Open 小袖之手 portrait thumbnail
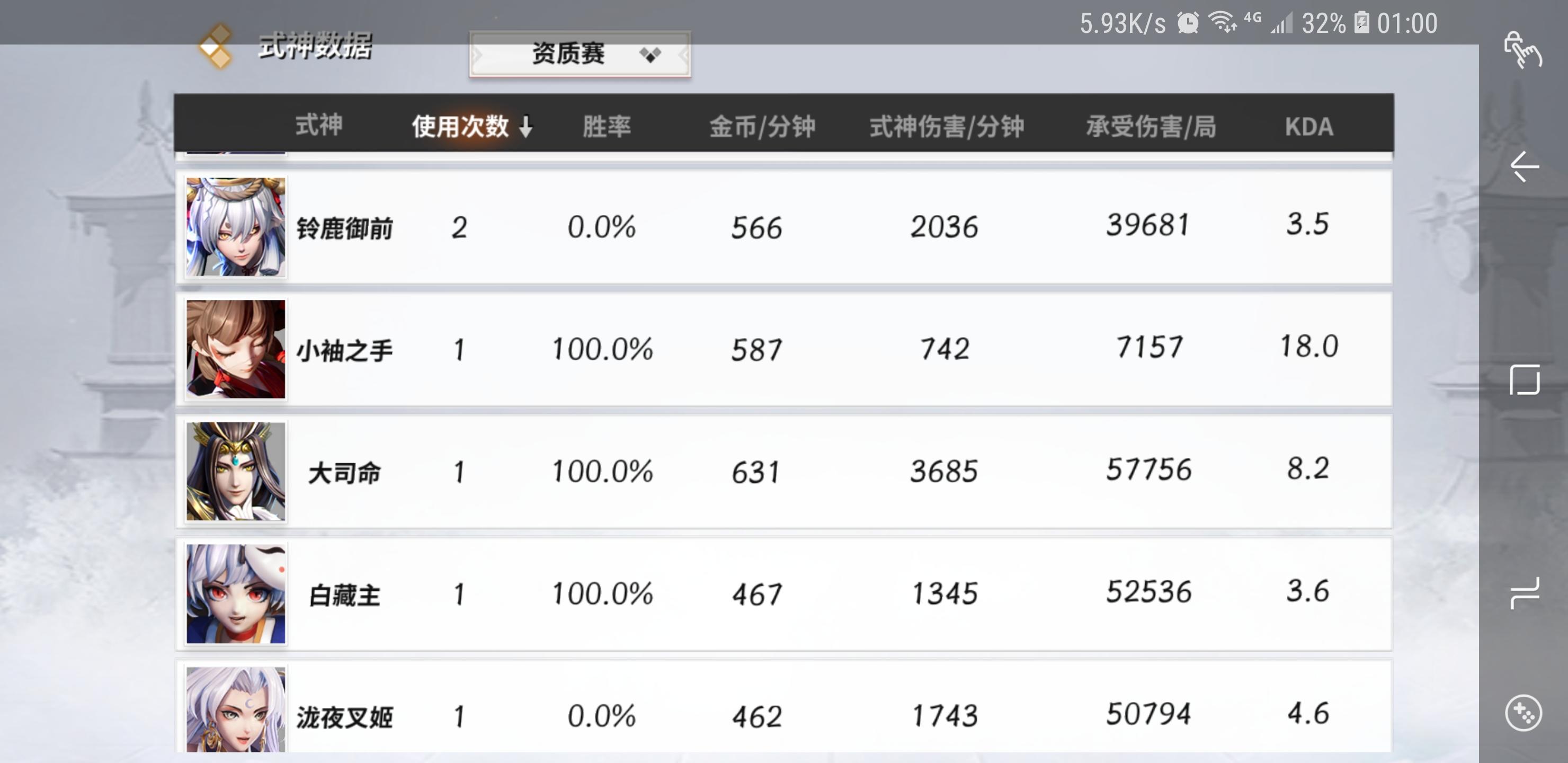This screenshot has width=1568, height=763. click(236, 349)
